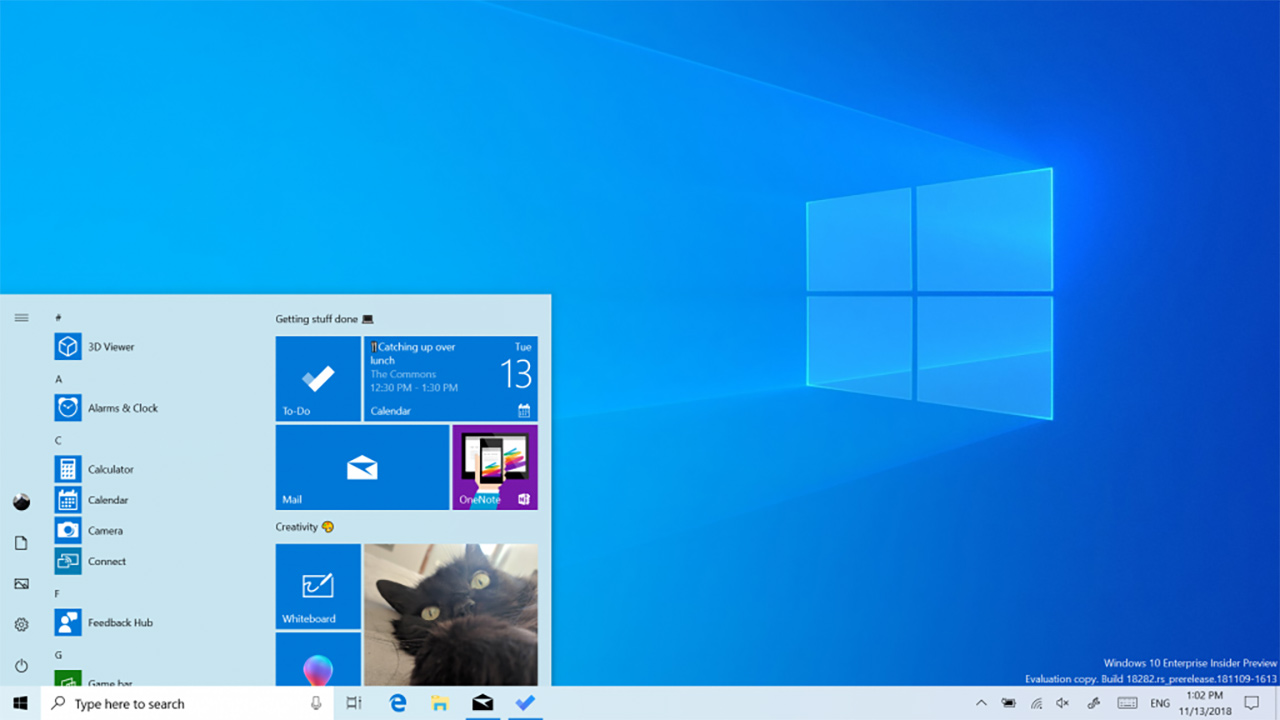Open Settings from the Start sidebar
This screenshot has height=720, width=1280.
(21, 624)
